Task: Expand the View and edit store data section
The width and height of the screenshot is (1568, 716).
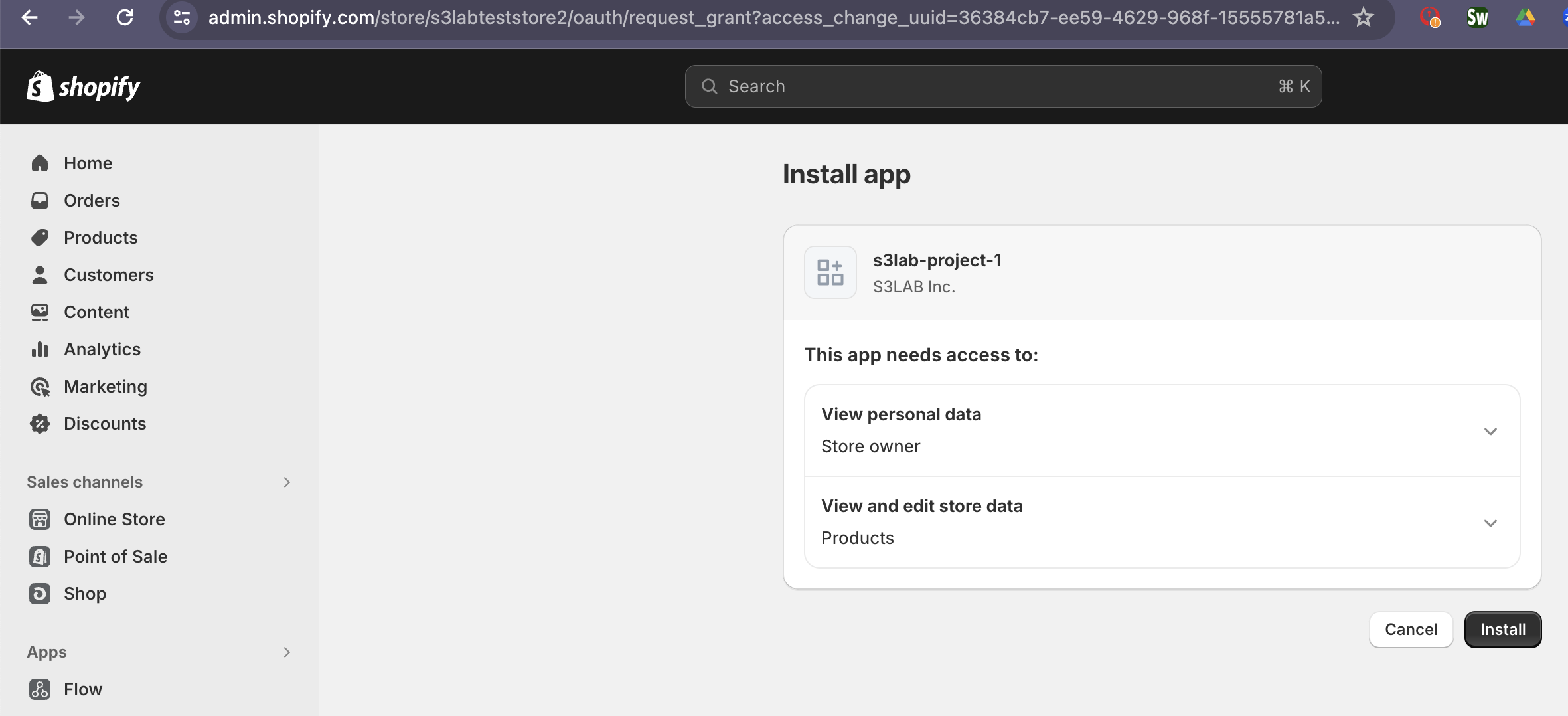Action: click(1491, 522)
